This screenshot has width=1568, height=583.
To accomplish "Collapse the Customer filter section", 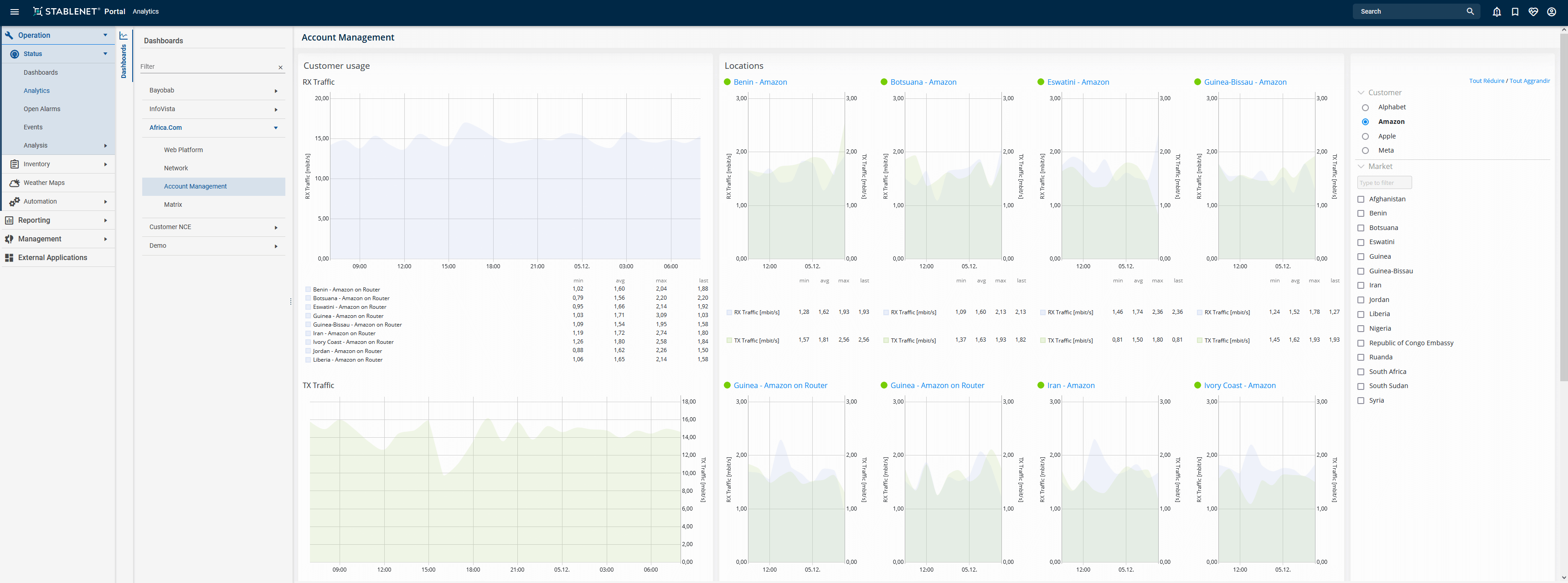I will (x=1361, y=93).
